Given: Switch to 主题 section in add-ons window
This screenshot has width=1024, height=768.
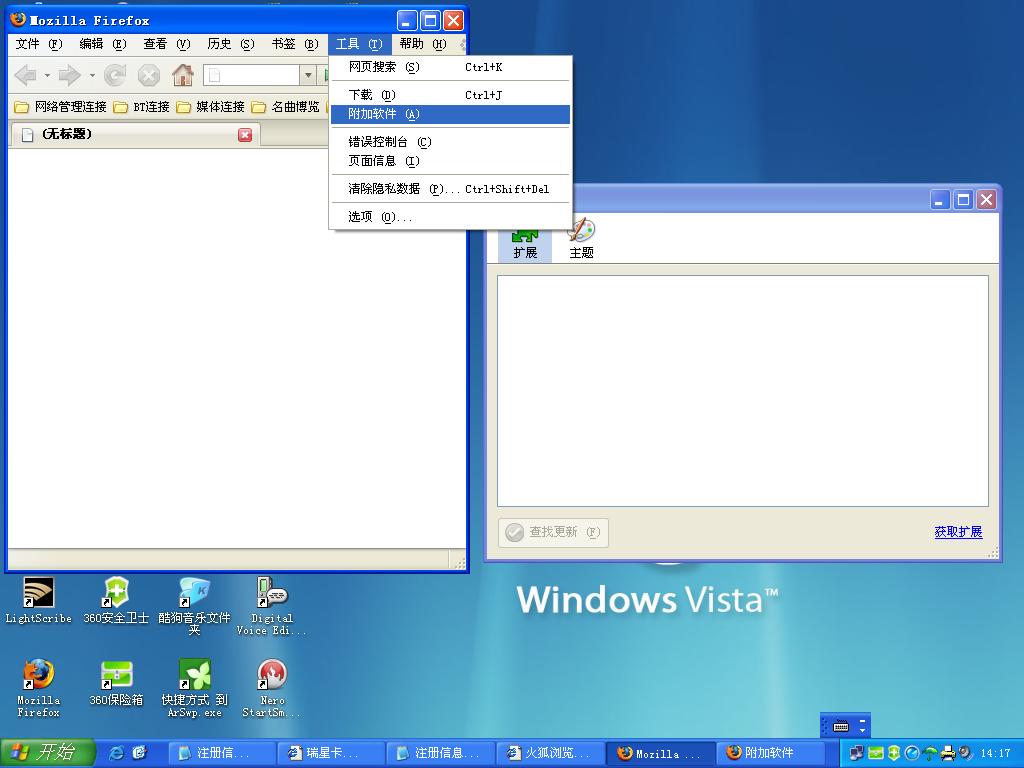Looking at the screenshot, I should click(581, 240).
